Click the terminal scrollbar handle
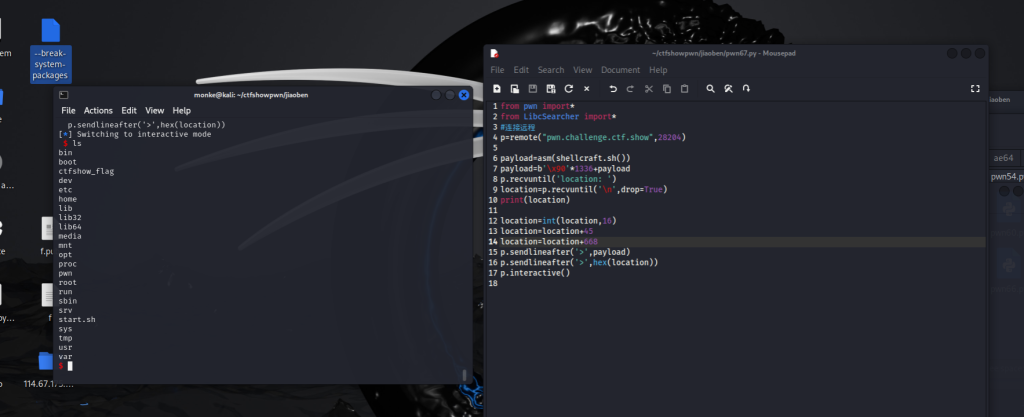1024x417 pixels. (x=464, y=375)
